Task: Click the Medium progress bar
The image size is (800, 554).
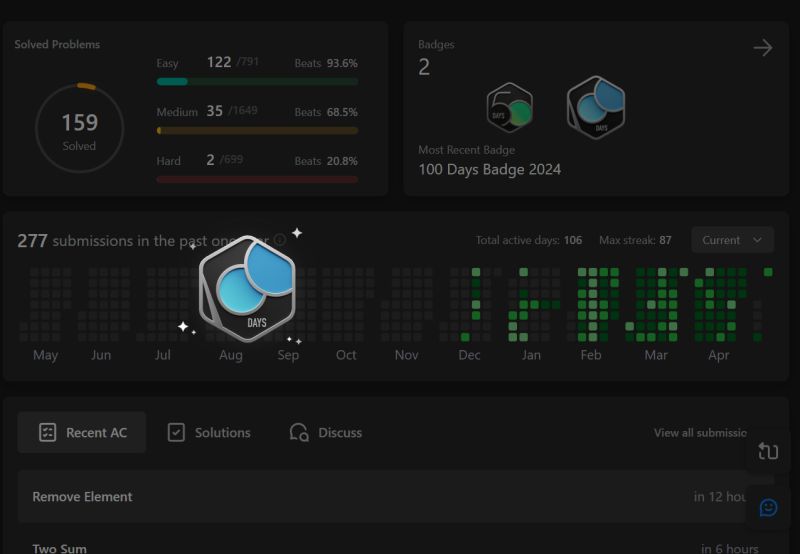Action: pos(257,131)
